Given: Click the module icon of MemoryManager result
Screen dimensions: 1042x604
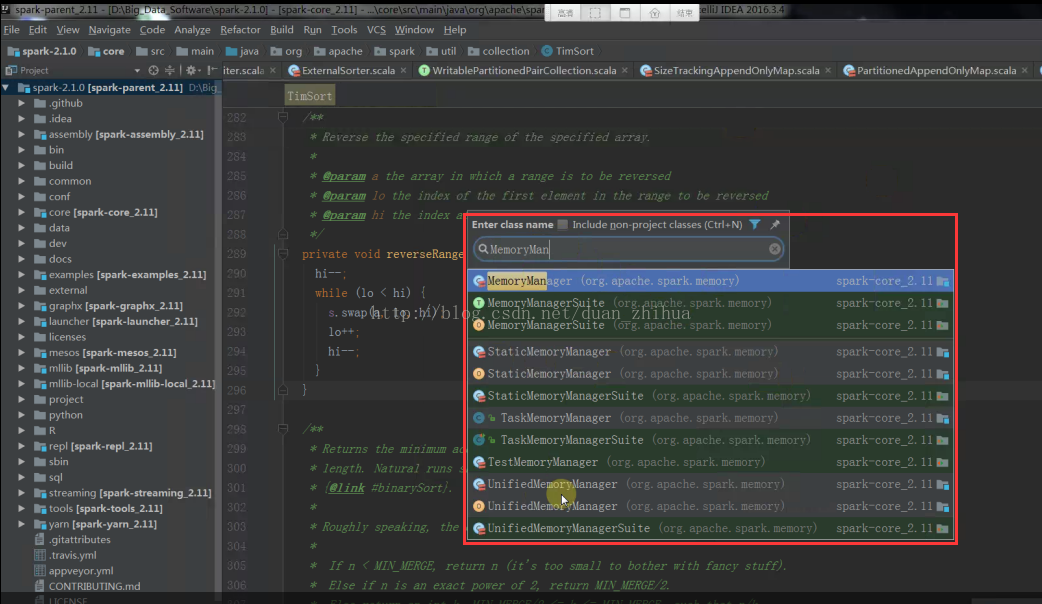Looking at the screenshot, I should click(943, 281).
